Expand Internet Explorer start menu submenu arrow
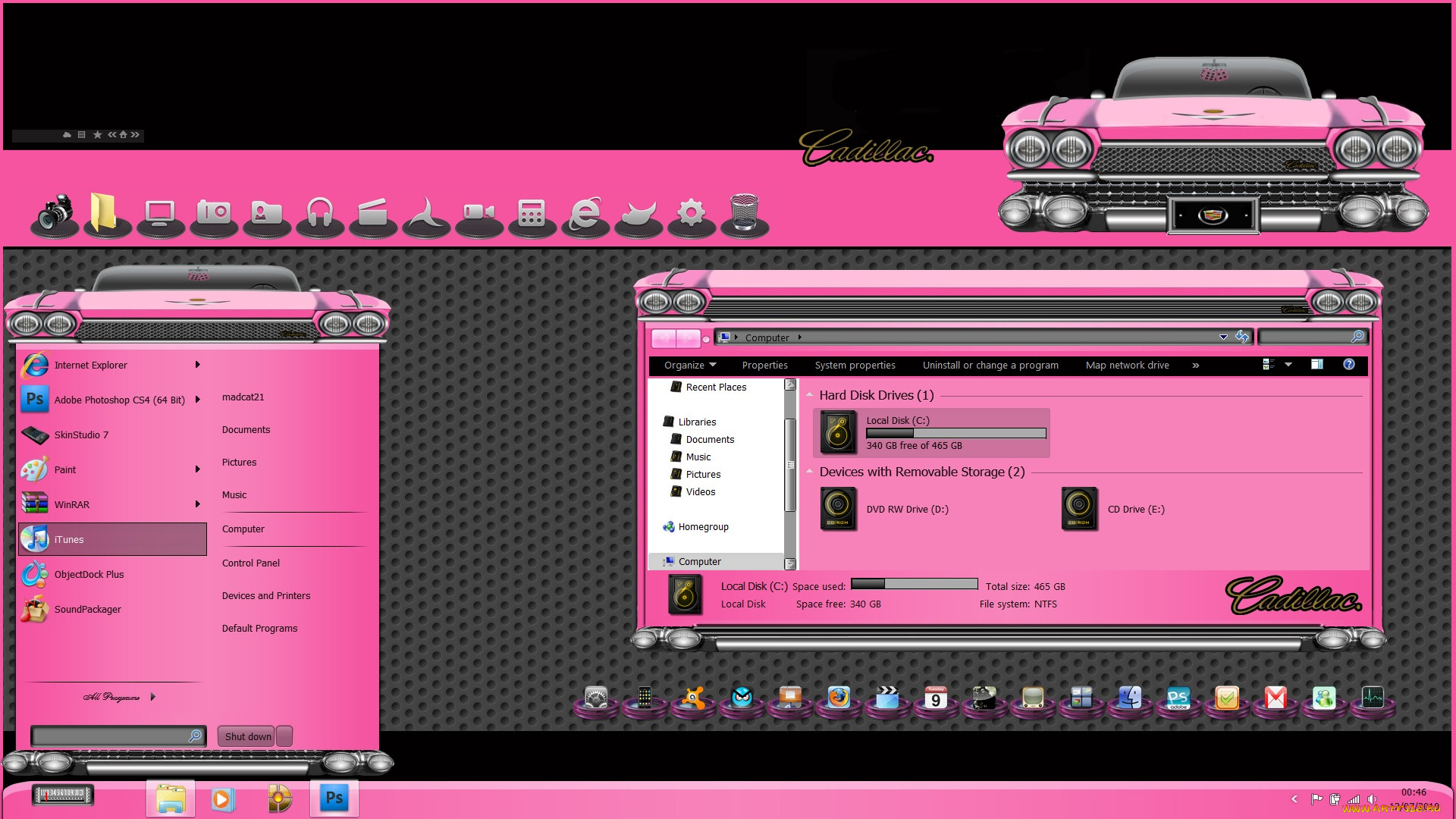1456x819 pixels. click(x=198, y=365)
